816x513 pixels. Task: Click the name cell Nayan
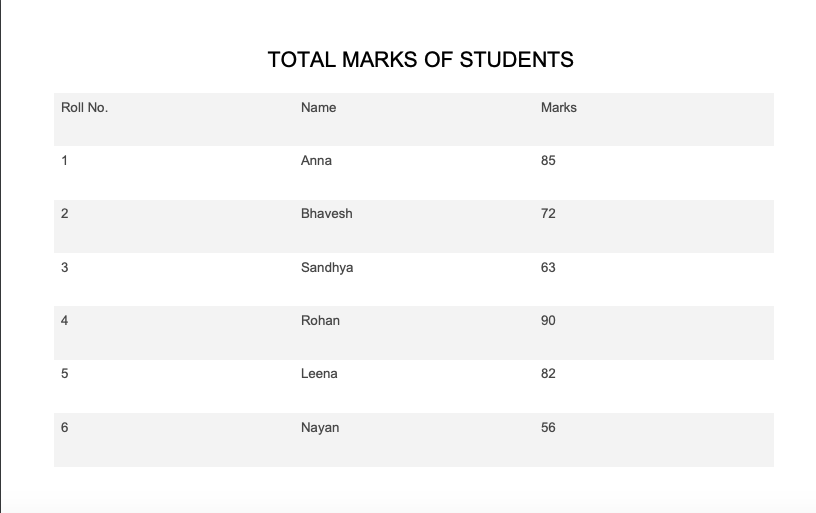[x=320, y=428]
